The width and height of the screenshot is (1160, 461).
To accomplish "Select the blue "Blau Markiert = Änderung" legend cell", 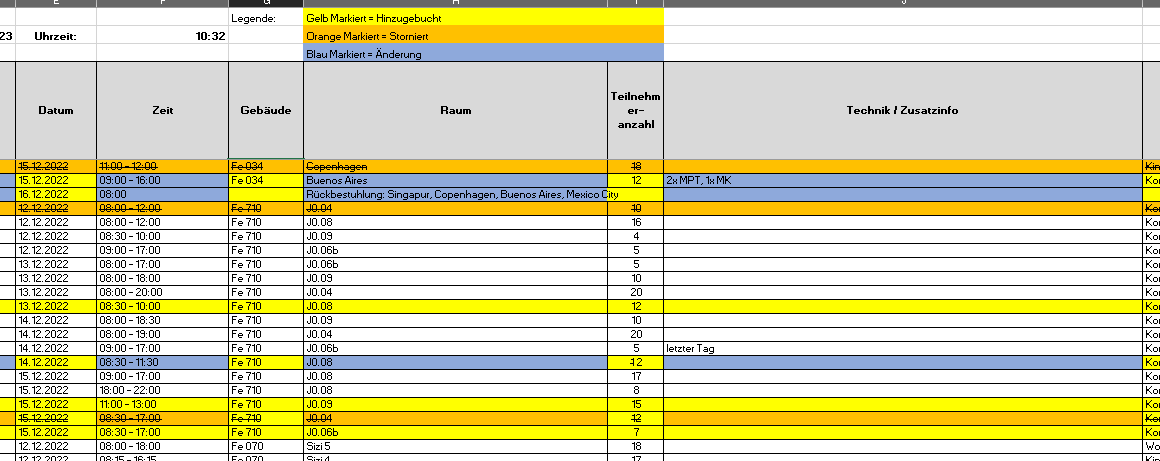I will (x=483, y=53).
